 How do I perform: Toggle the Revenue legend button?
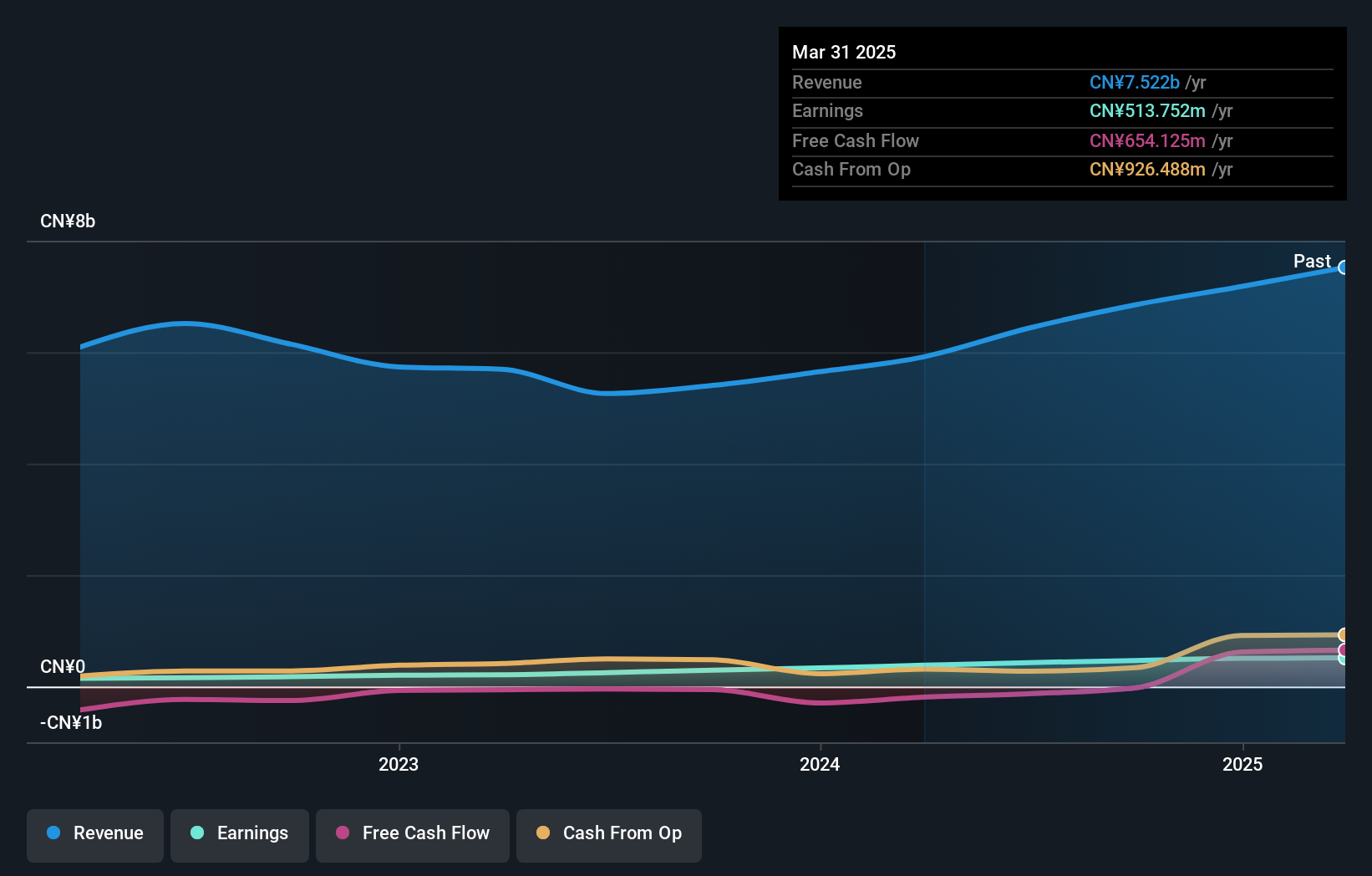(x=95, y=835)
